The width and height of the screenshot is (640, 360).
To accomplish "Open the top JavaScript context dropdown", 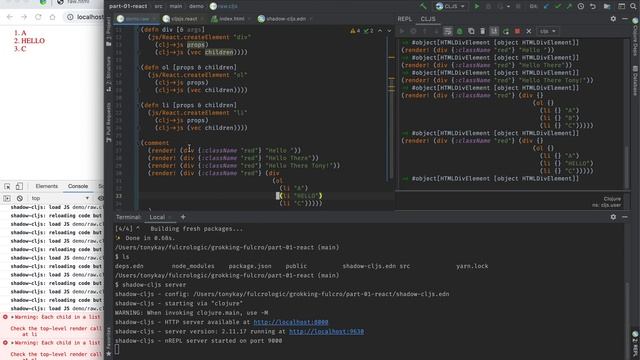I will pyautogui.click(x=60, y=198).
